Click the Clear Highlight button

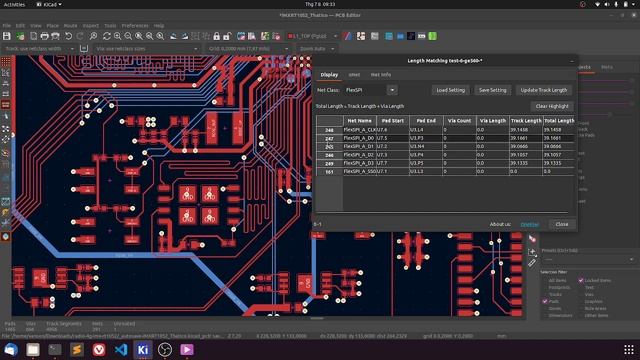pyautogui.click(x=552, y=106)
